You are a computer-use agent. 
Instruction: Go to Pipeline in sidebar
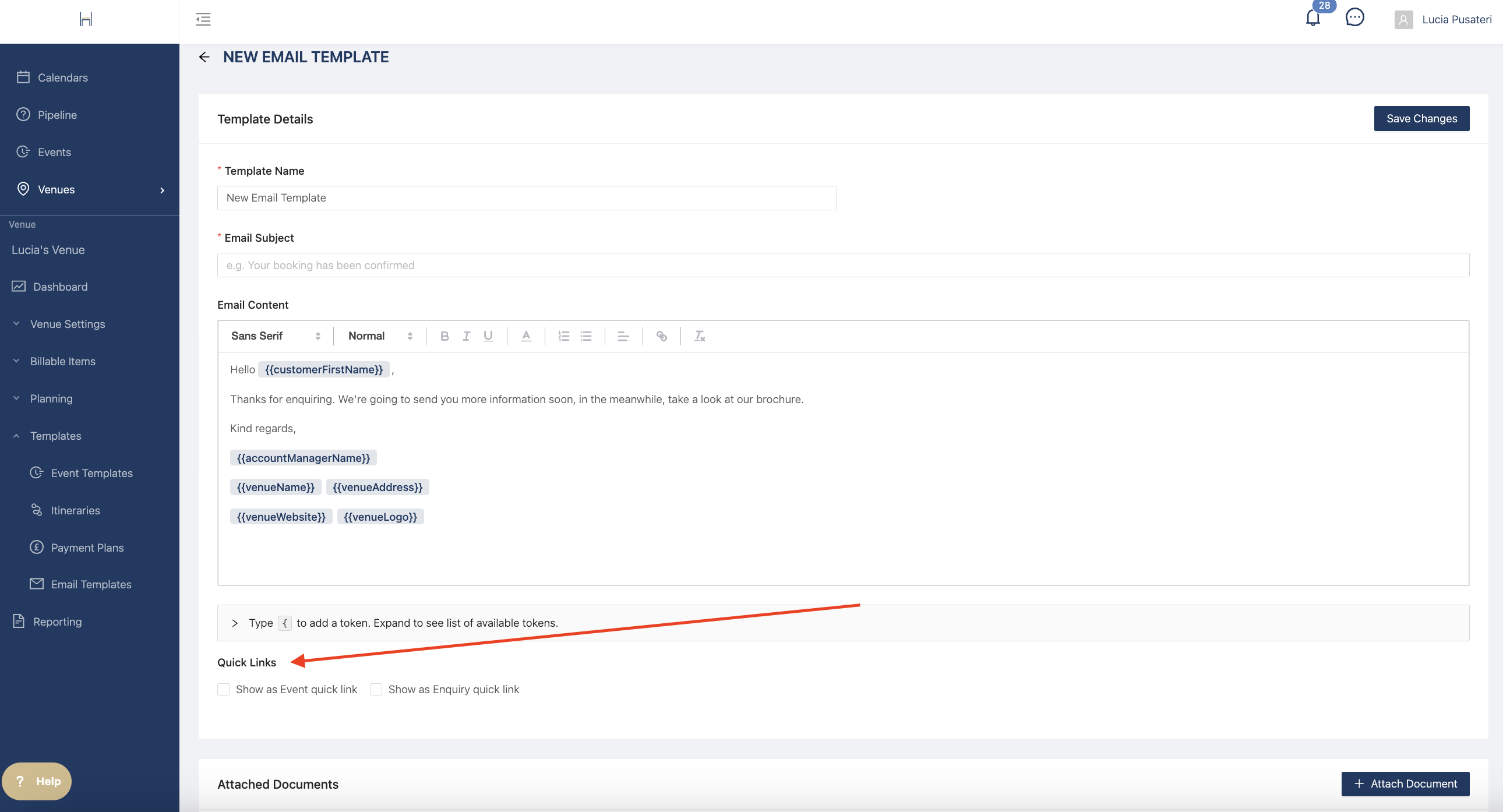pyautogui.click(x=57, y=115)
